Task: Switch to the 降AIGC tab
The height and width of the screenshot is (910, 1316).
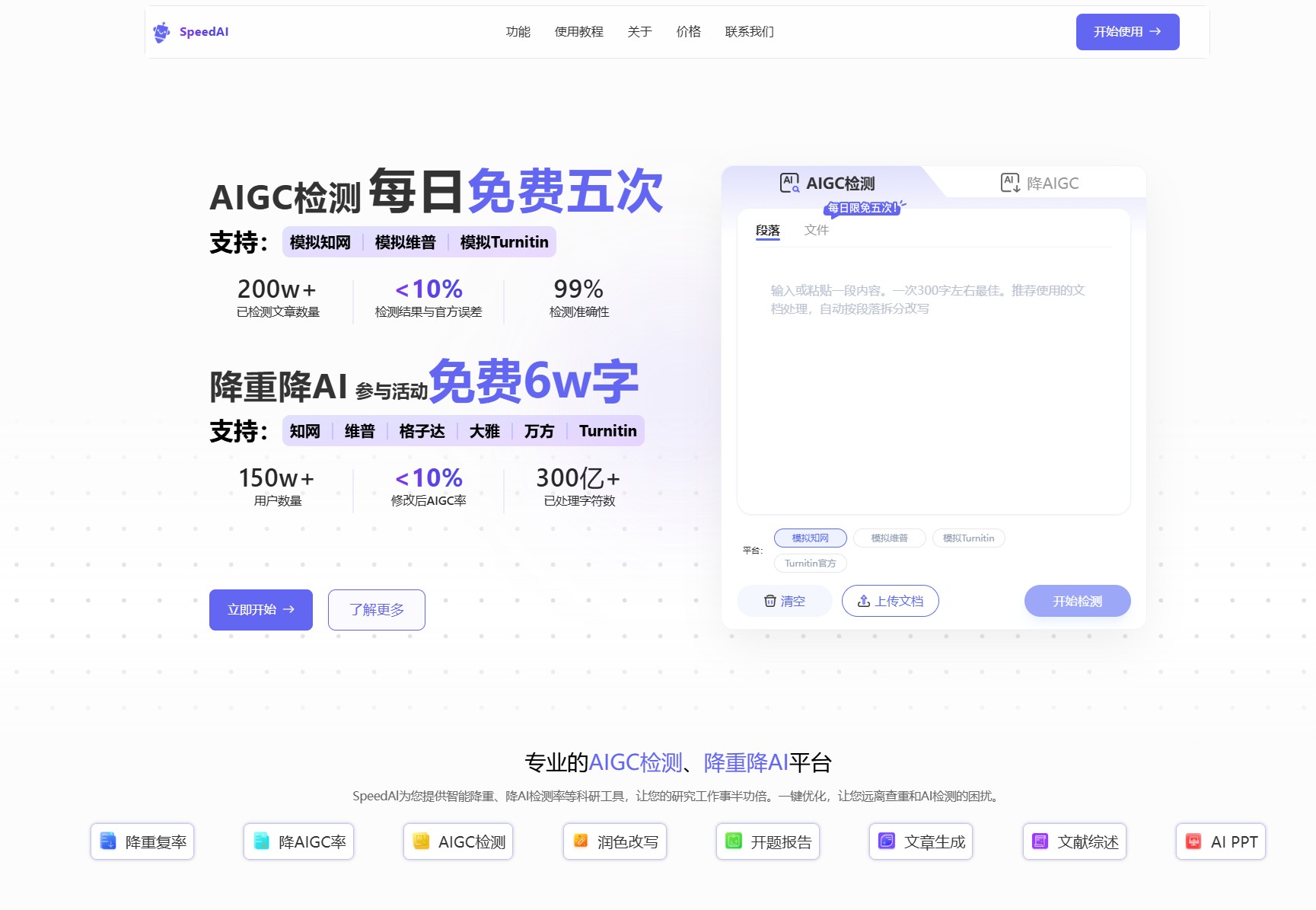Action: pyautogui.click(x=1040, y=184)
